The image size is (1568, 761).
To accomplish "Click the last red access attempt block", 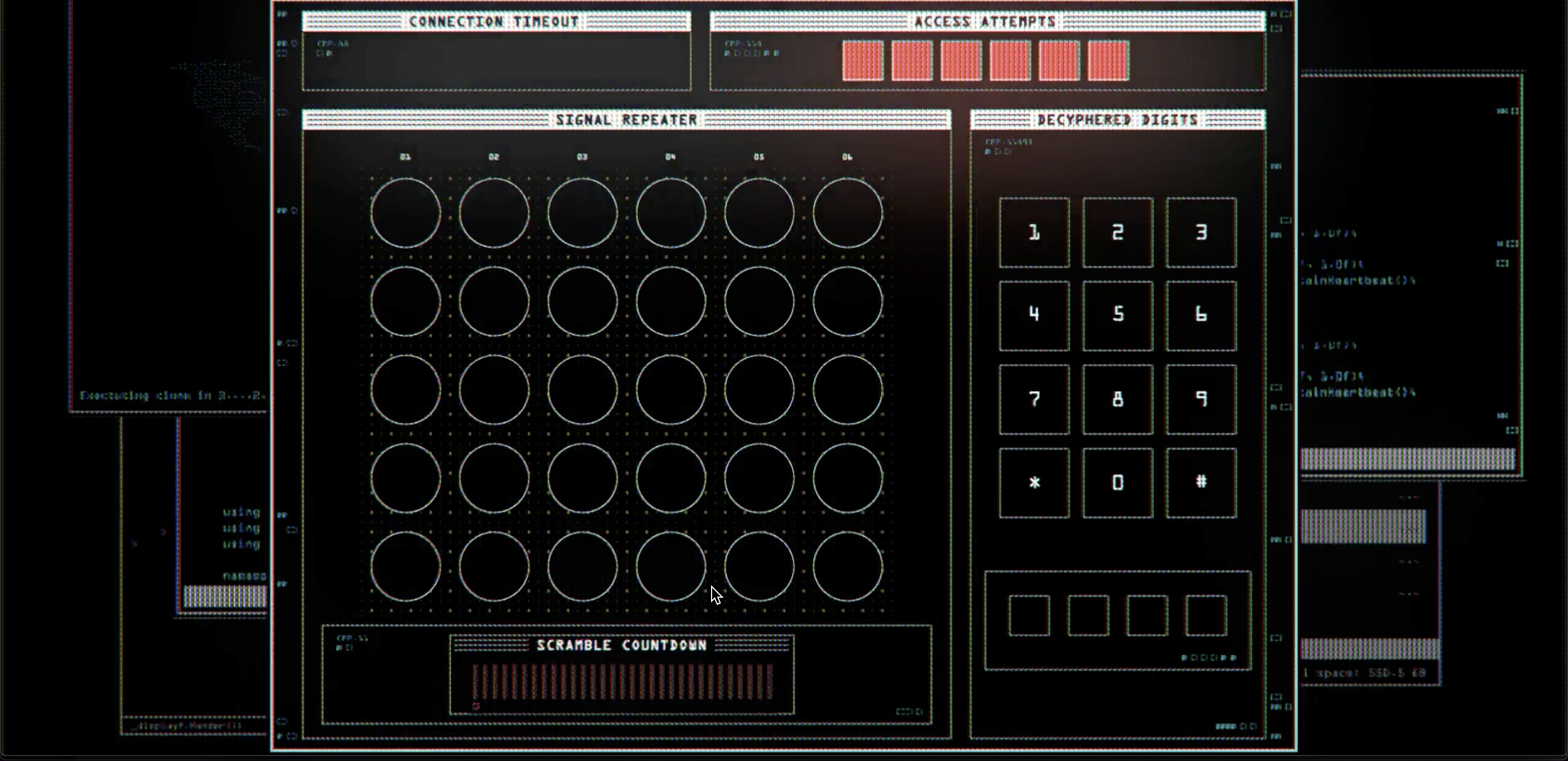I will 1108,60.
